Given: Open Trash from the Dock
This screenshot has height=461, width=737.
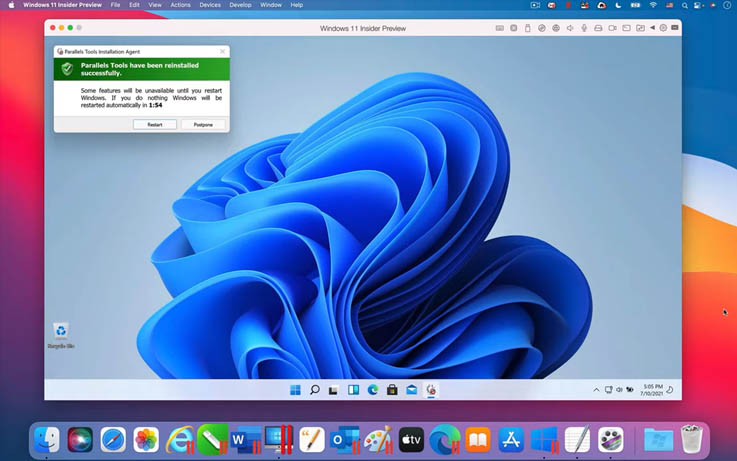Looking at the screenshot, I should tap(691, 438).
